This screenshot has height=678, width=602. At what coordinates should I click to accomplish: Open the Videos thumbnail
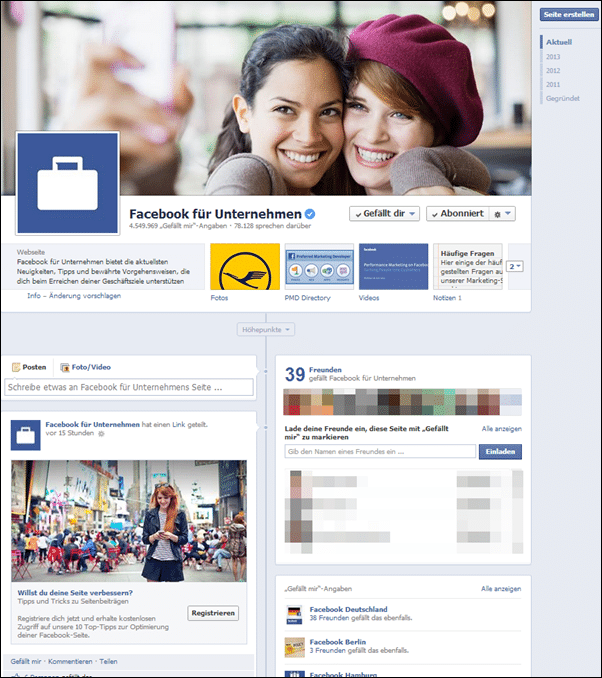(x=394, y=266)
